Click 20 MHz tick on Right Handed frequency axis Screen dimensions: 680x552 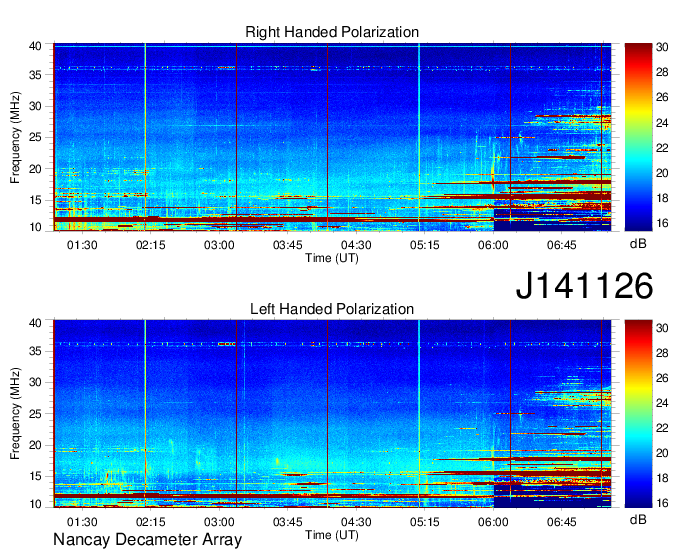coord(35,169)
